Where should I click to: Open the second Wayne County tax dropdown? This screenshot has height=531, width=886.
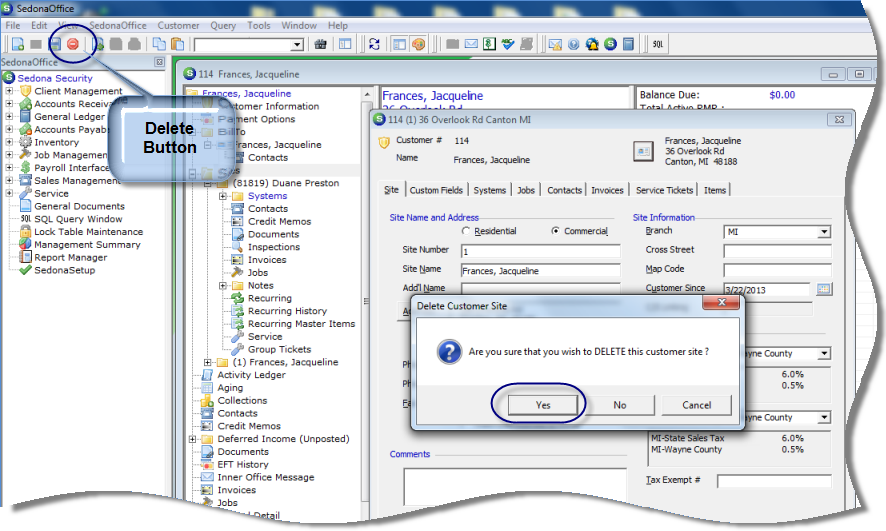[824, 418]
